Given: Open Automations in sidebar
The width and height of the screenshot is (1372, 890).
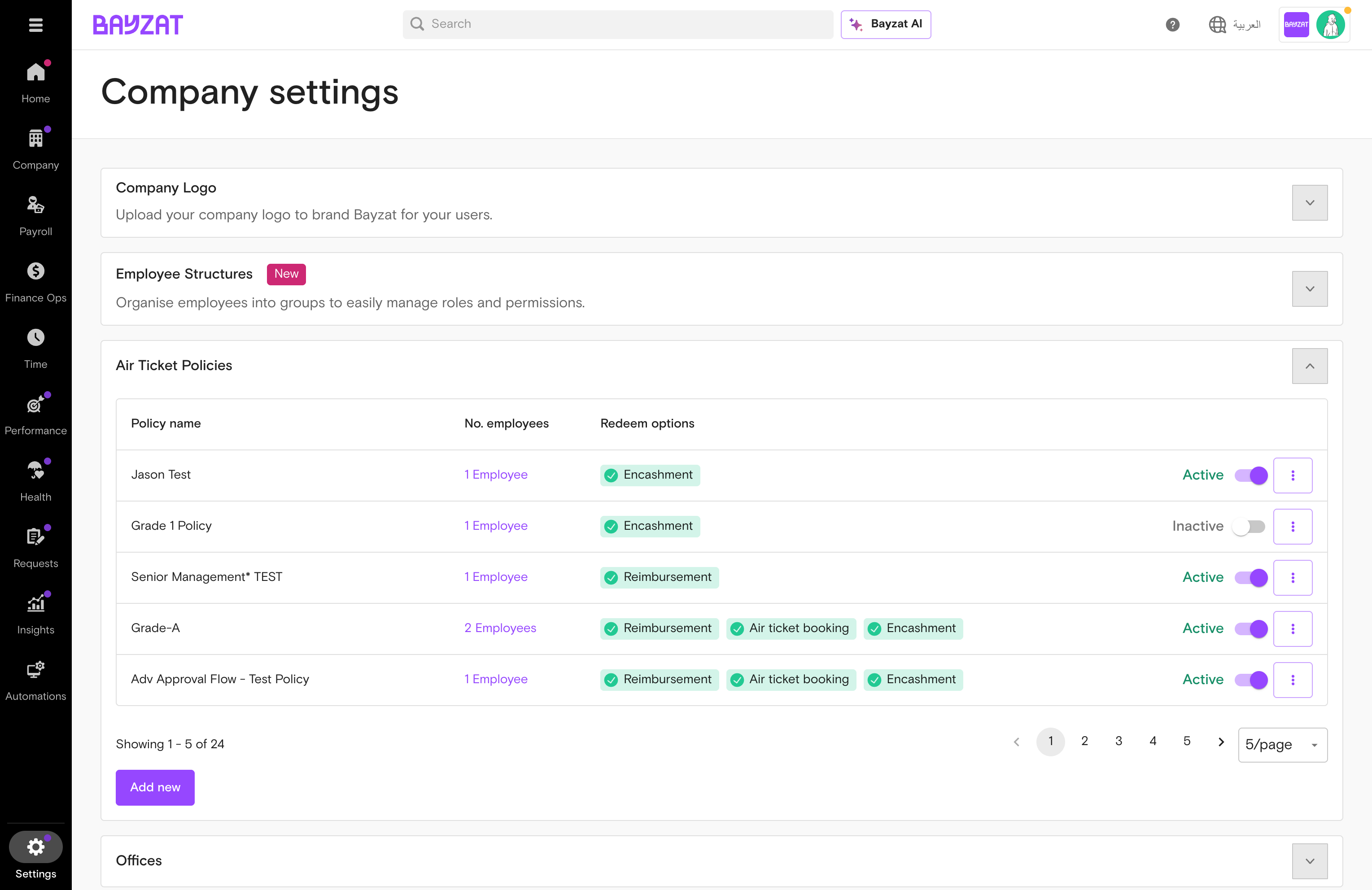Looking at the screenshot, I should coord(36,680).
